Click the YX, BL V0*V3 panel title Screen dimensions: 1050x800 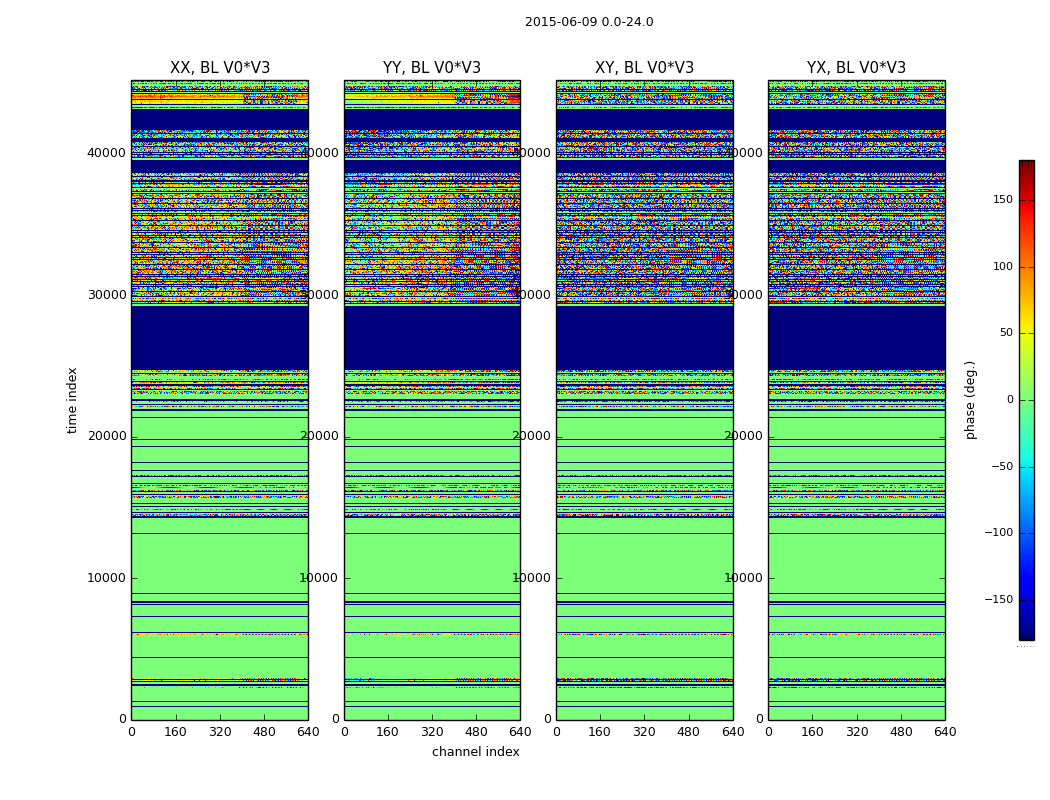(856, 68)
